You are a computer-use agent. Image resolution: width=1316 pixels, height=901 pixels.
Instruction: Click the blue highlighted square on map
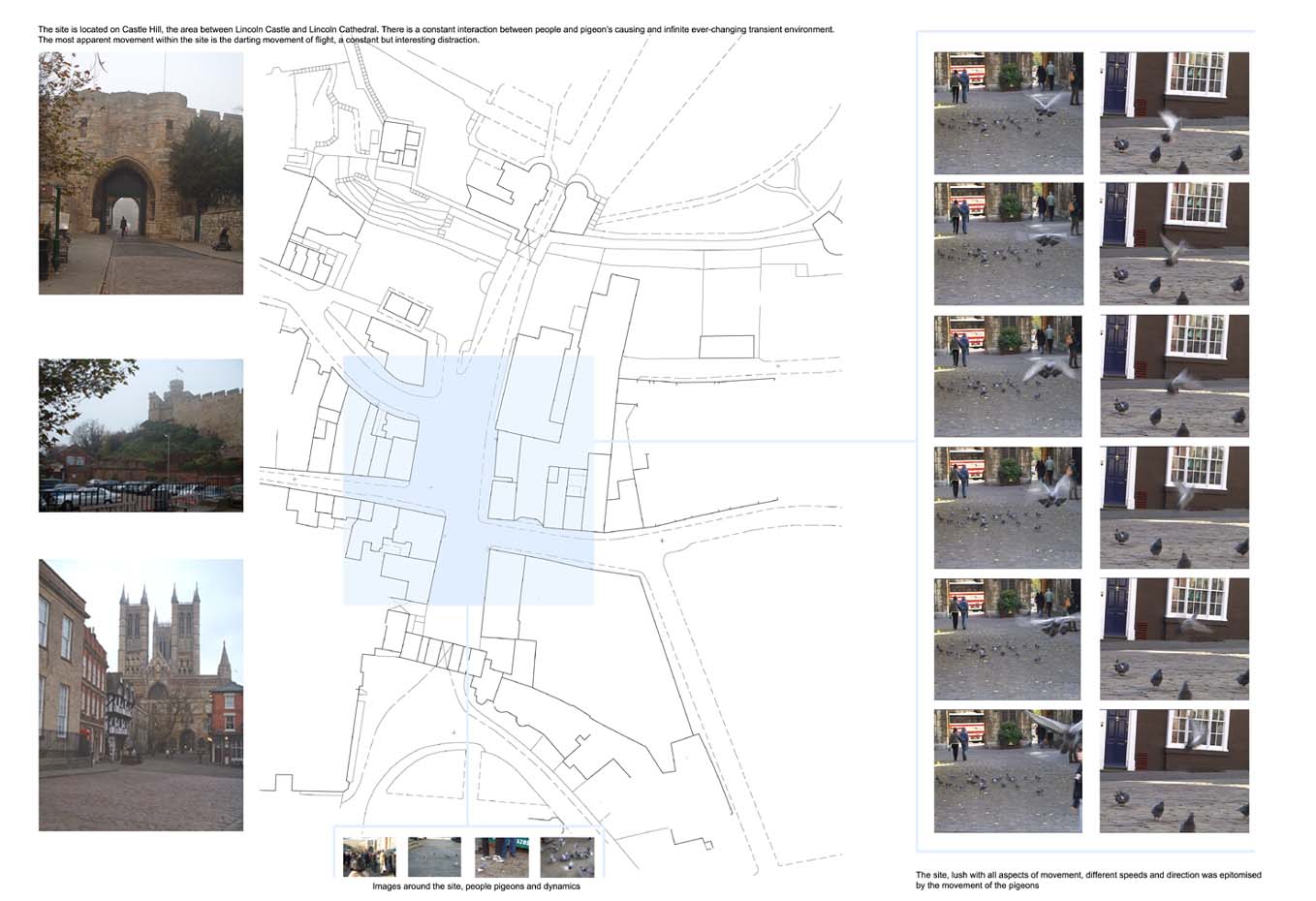click(468, 481)
